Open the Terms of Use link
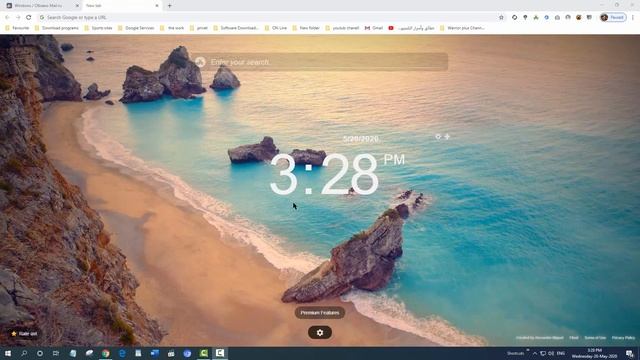 click(x=595, y=338)
